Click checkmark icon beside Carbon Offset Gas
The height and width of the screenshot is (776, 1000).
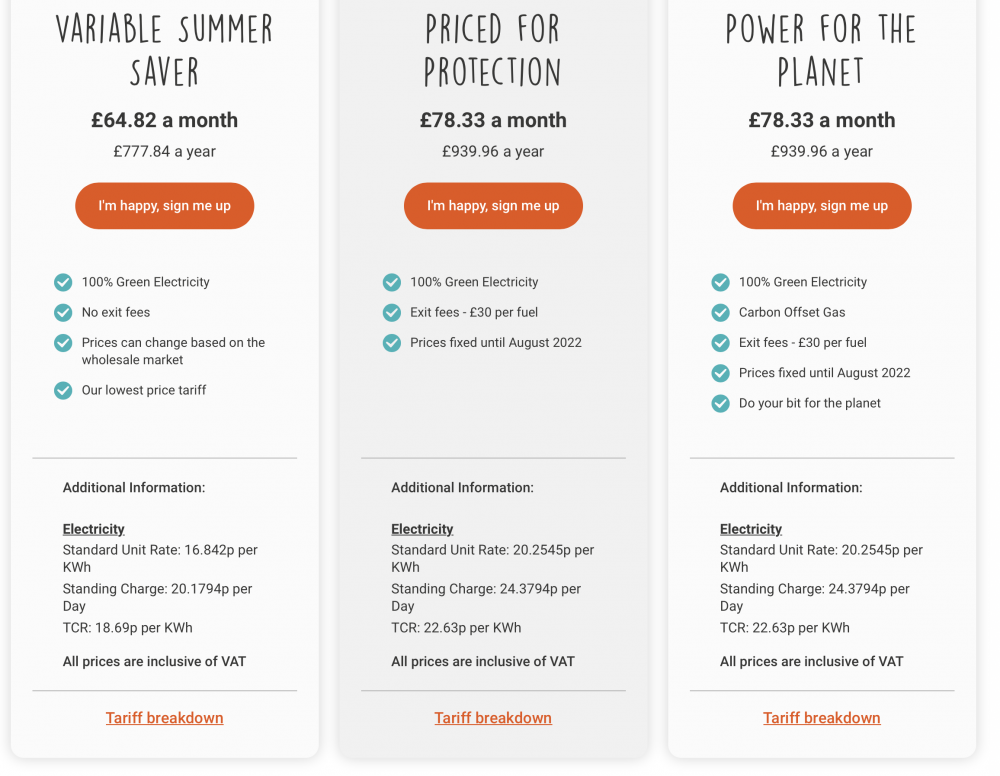721,312
